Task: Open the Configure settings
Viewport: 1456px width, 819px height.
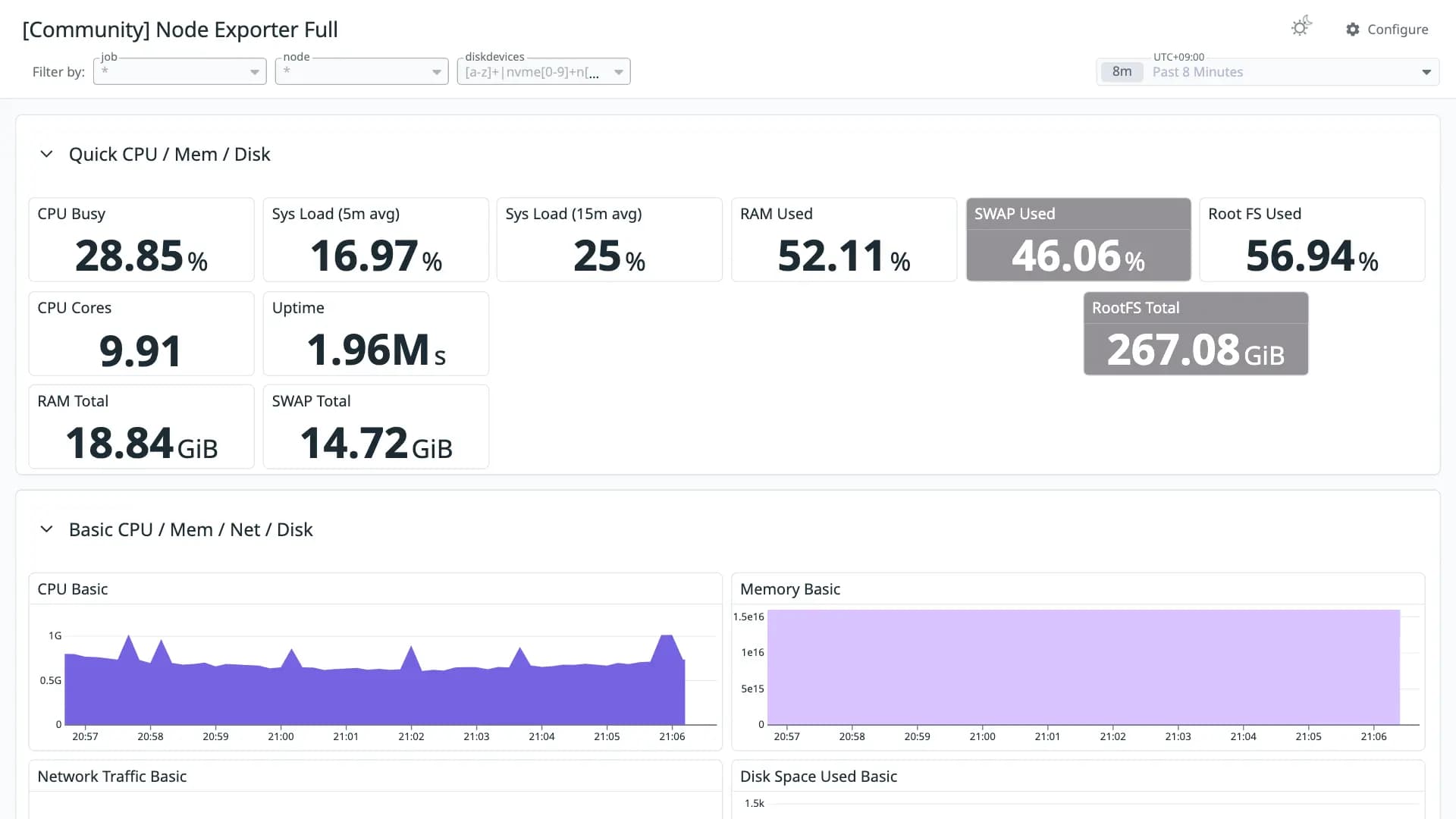Action: pos(1387,30)
